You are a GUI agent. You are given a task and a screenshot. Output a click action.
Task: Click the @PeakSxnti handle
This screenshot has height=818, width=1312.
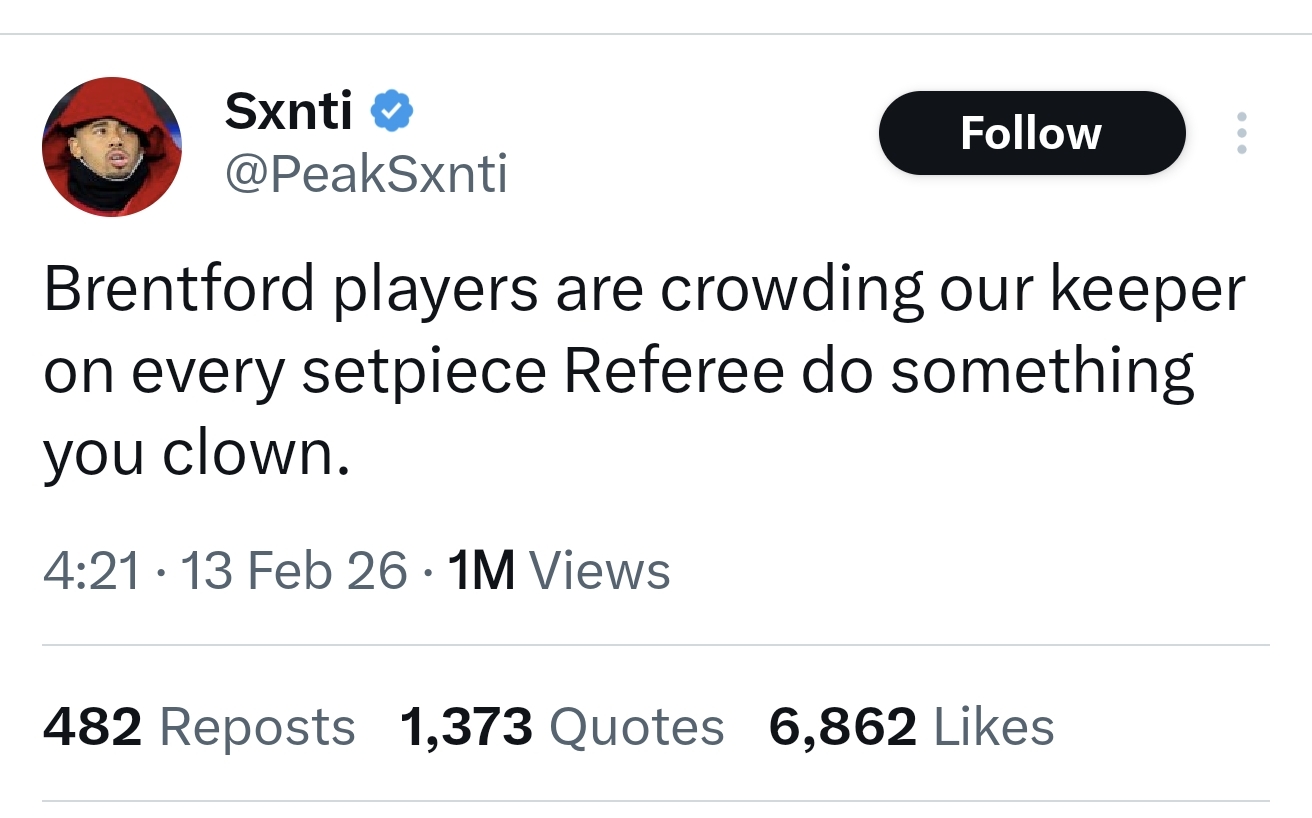(x=366, y=175)
